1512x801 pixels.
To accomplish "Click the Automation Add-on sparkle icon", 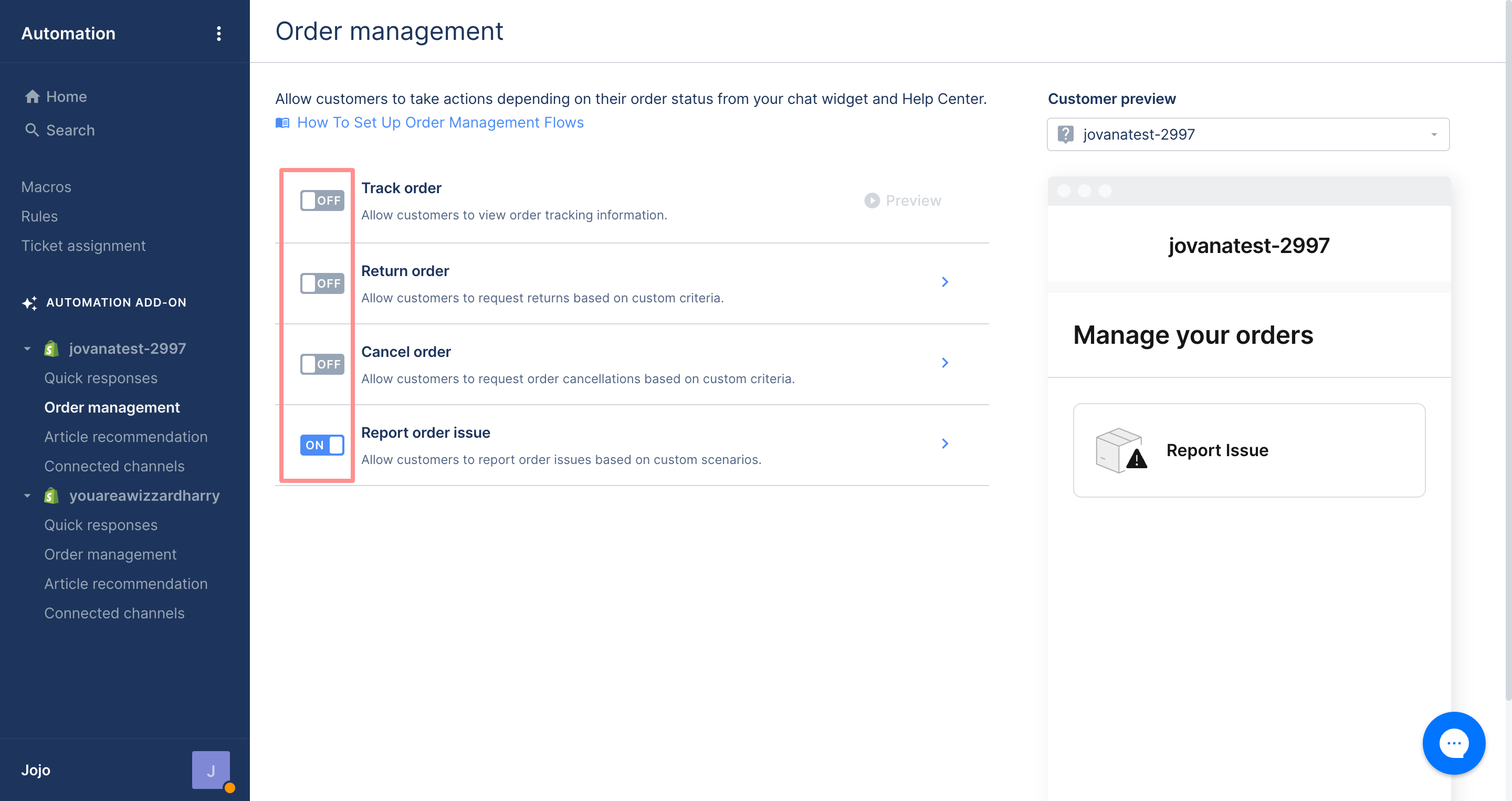I will [x=29, y=303].
